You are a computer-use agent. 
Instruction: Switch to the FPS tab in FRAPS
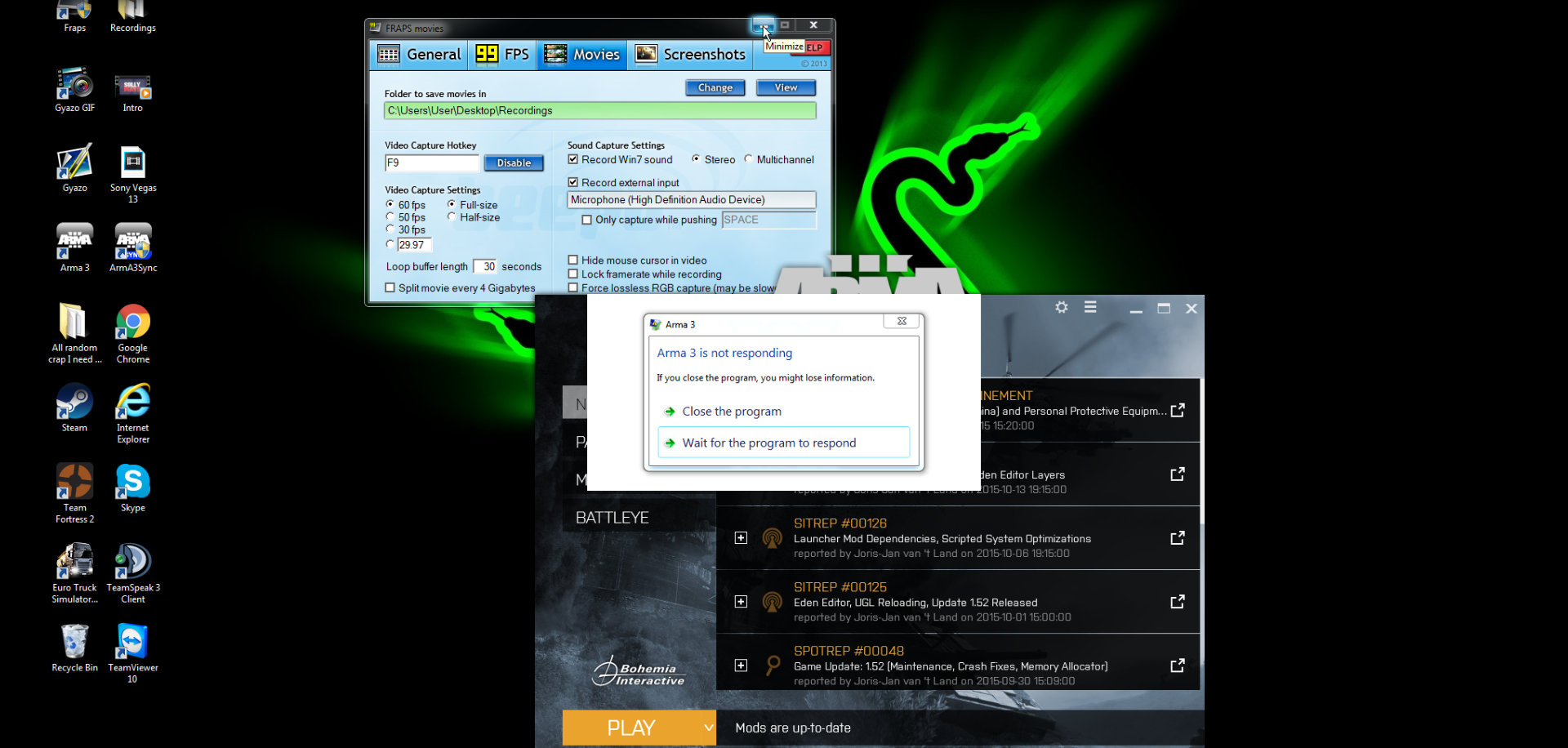point(502,55)
